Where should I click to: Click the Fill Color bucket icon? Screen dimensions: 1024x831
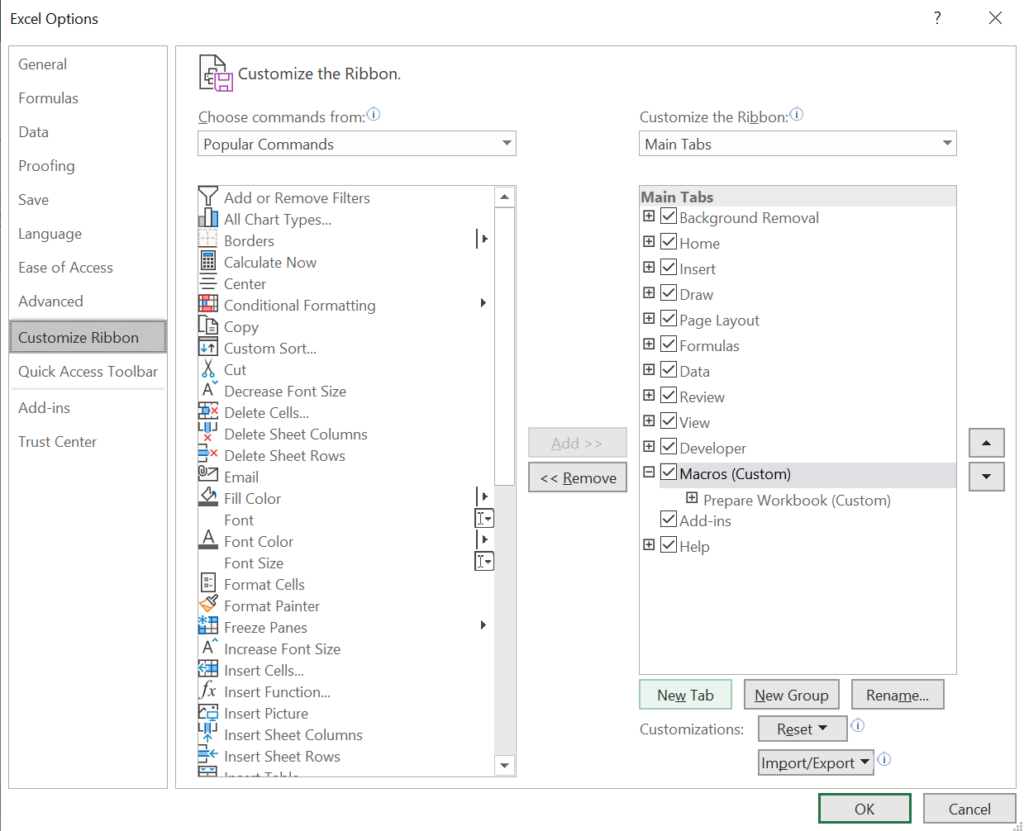tap(208, 498)
